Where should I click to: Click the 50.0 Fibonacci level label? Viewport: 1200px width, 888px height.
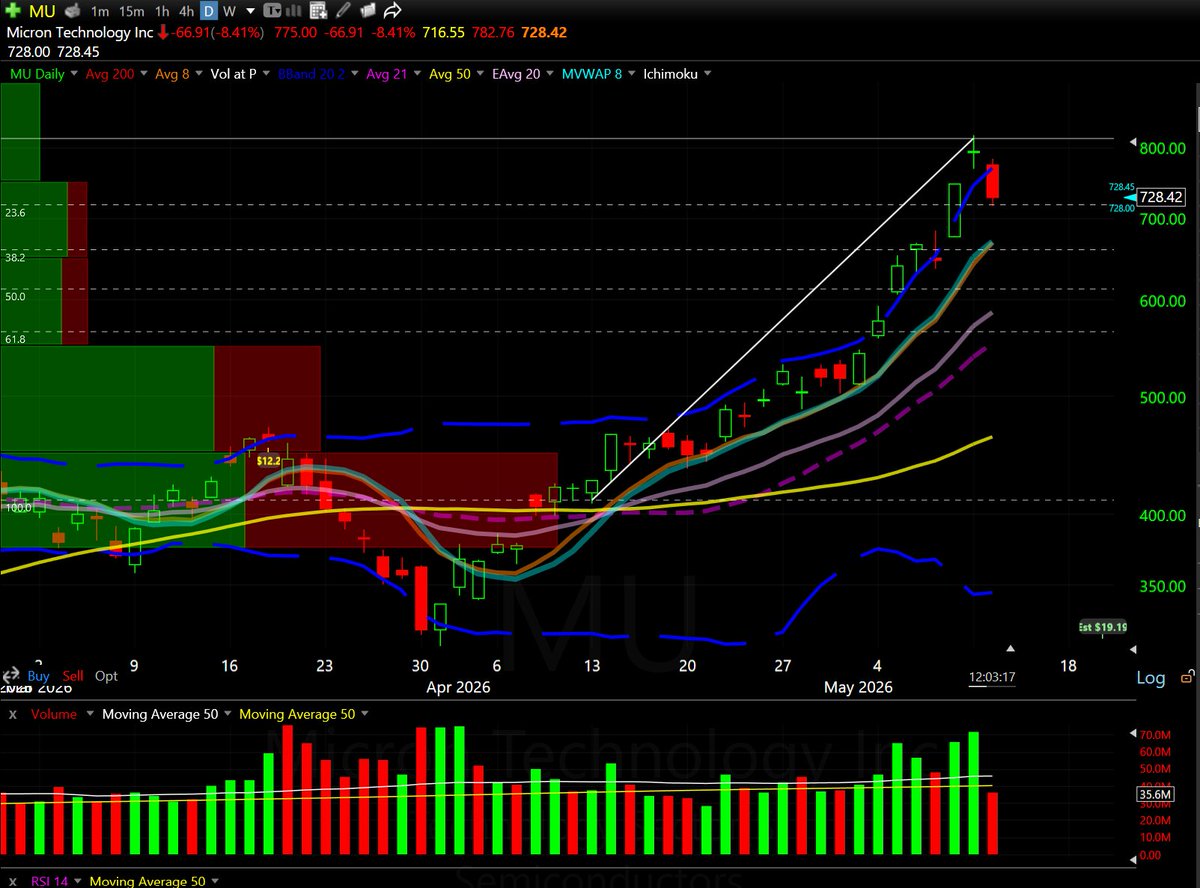click(x=15, y=296)
